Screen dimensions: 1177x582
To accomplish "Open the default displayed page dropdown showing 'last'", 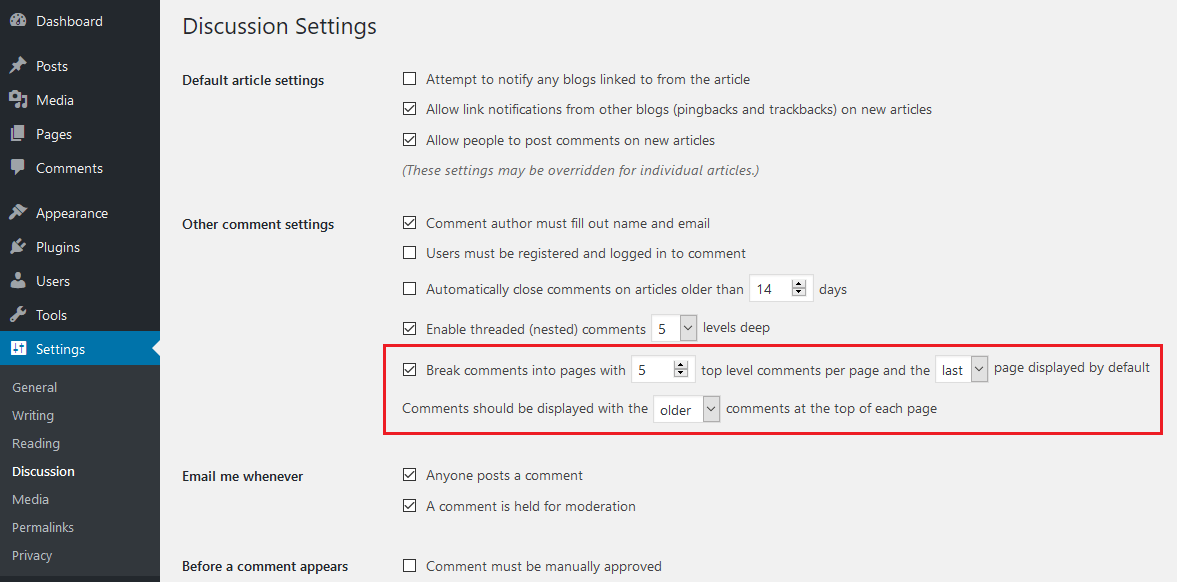I will [x=961, y=368].
